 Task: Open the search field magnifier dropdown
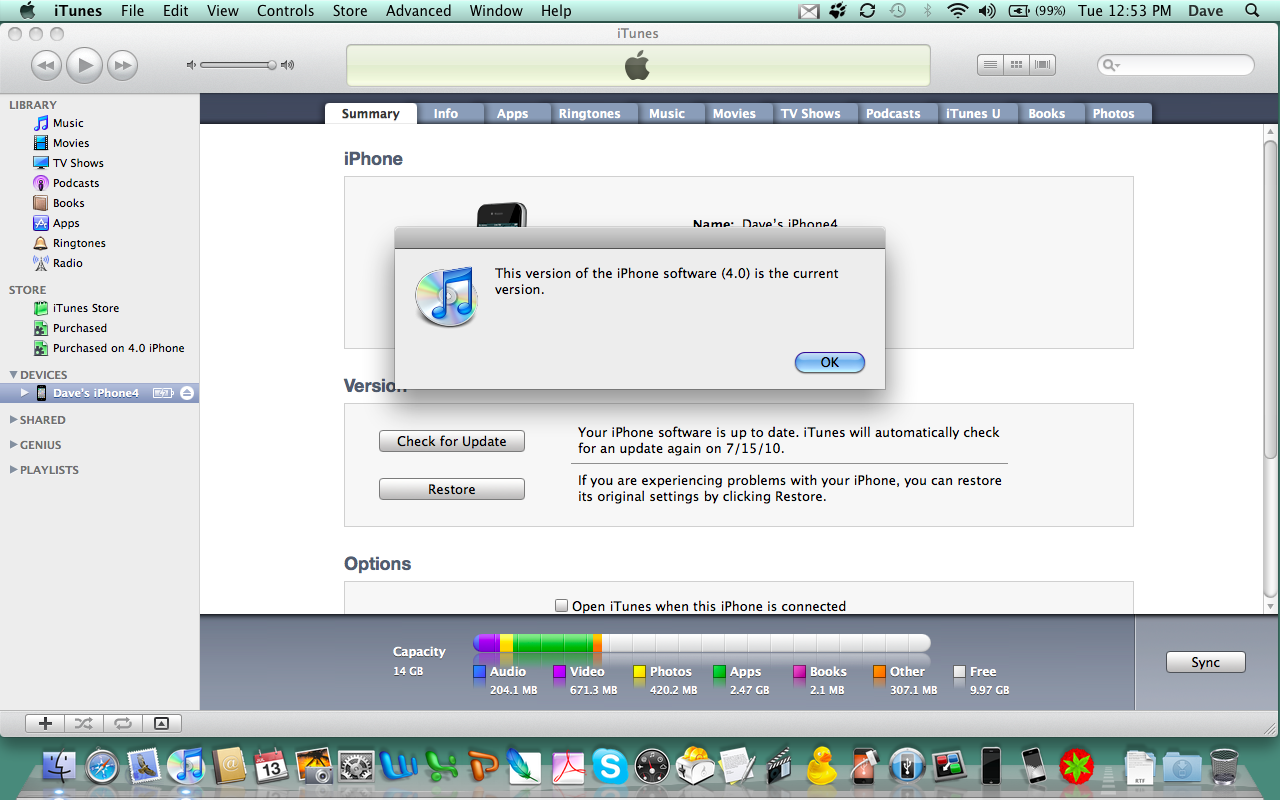[1111, 66]
